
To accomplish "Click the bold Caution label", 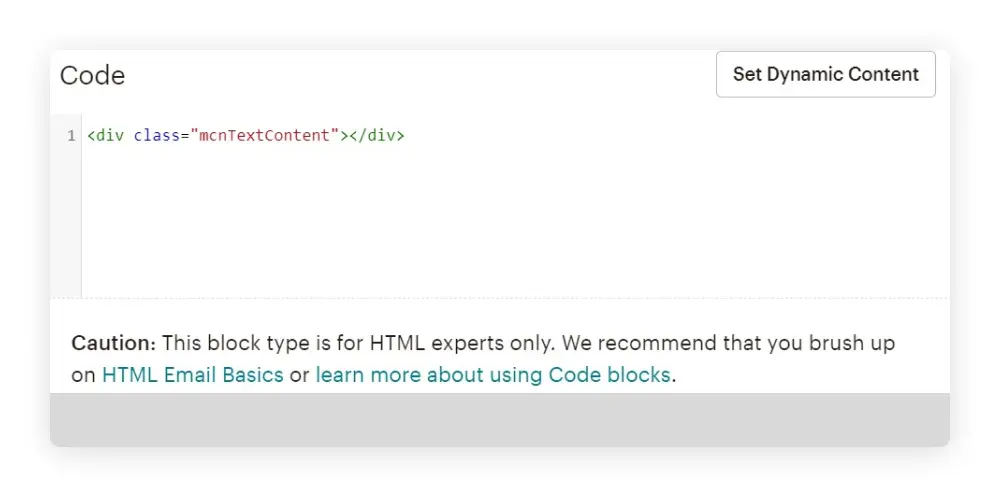I will [x=113, y=343].
